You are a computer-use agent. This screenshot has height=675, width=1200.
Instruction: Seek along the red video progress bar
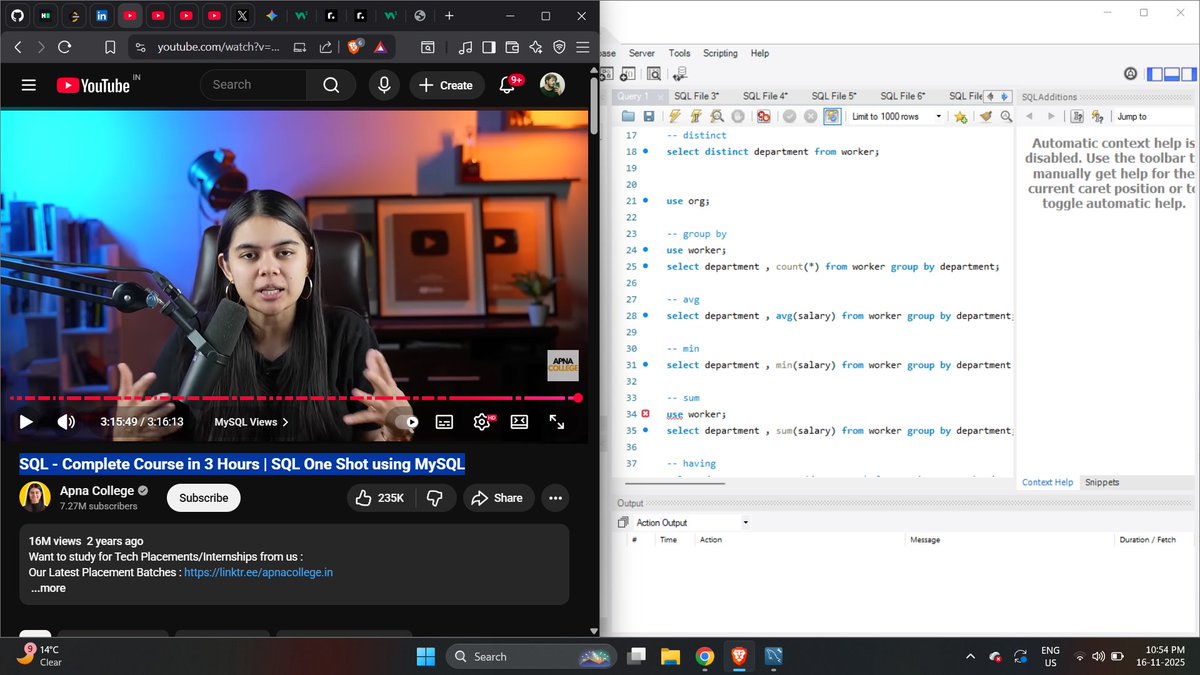click(295, 398)
